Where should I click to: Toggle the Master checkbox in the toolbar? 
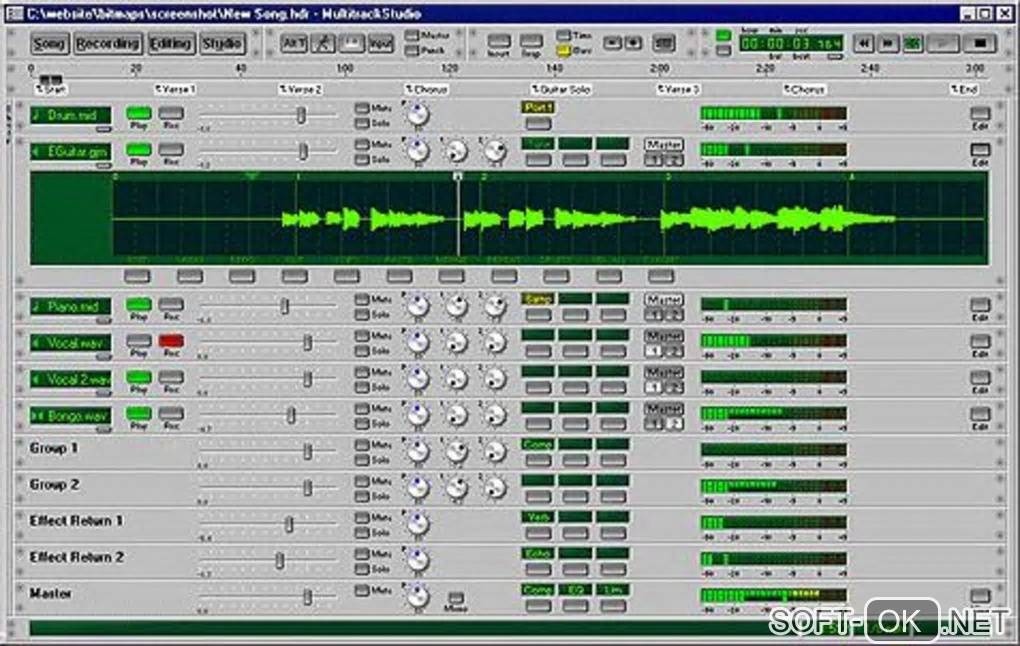coord(412,35)
